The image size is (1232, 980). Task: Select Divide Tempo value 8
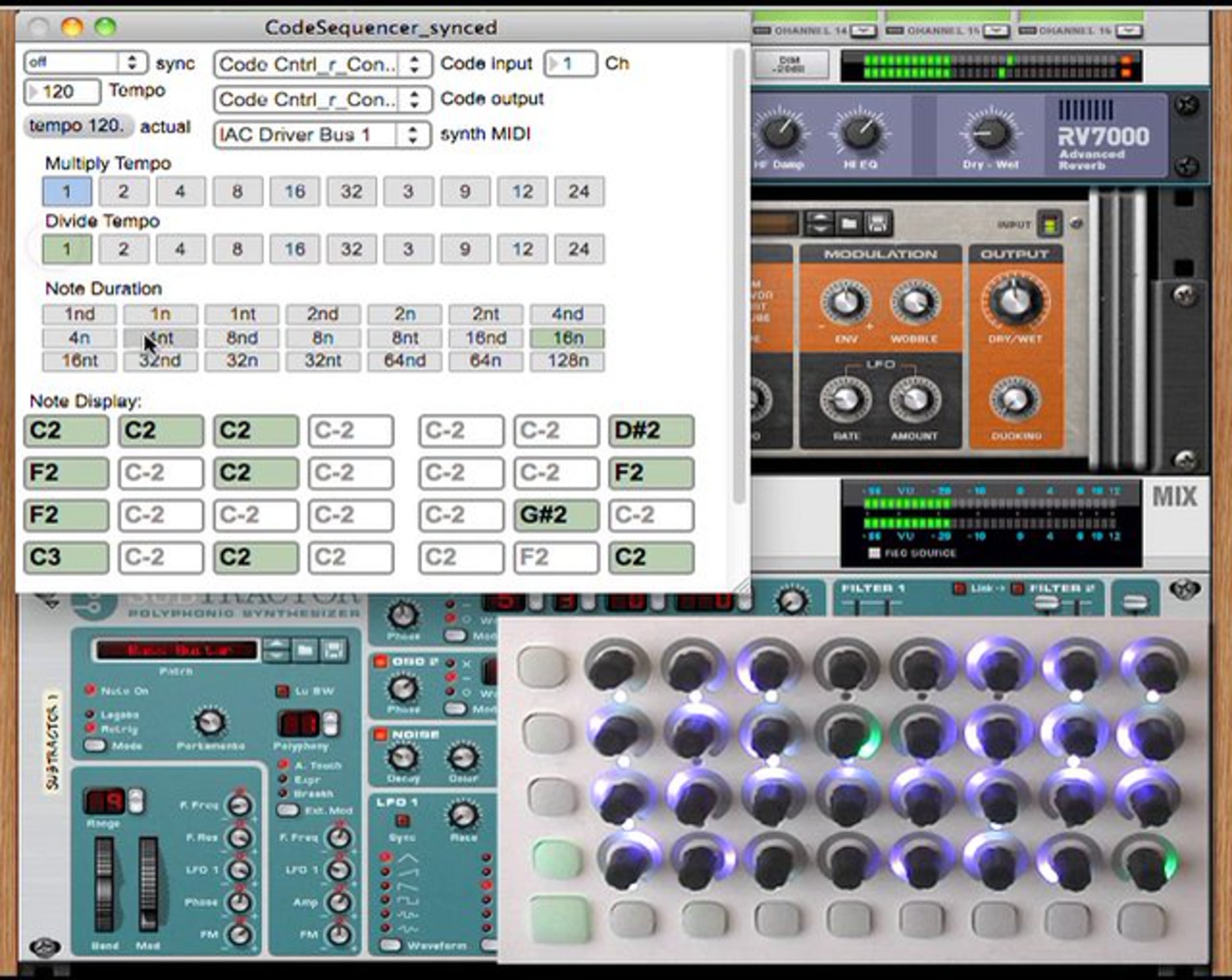tap(237, 249)
